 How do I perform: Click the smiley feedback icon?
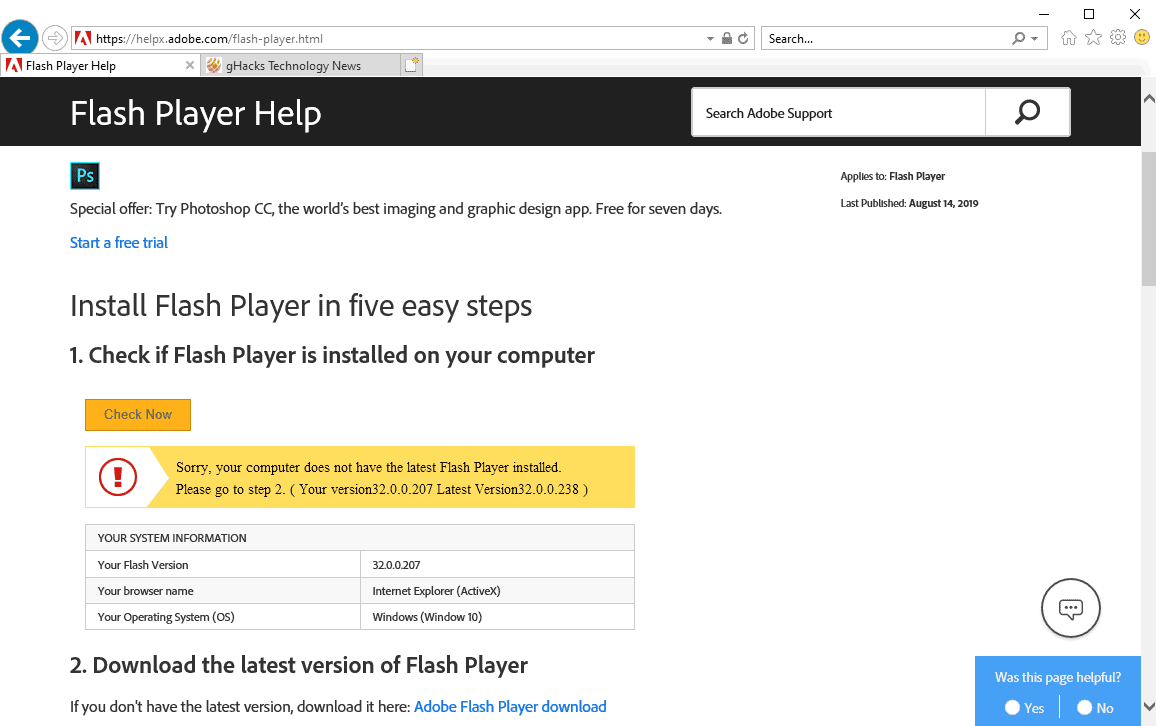tap(1142, 38)
